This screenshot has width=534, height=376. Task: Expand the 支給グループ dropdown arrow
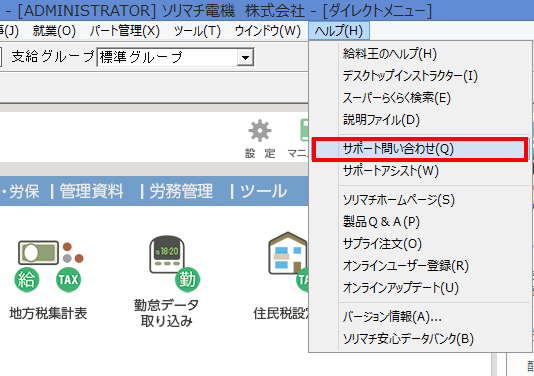pyautogui.click(x=245, y=58)
